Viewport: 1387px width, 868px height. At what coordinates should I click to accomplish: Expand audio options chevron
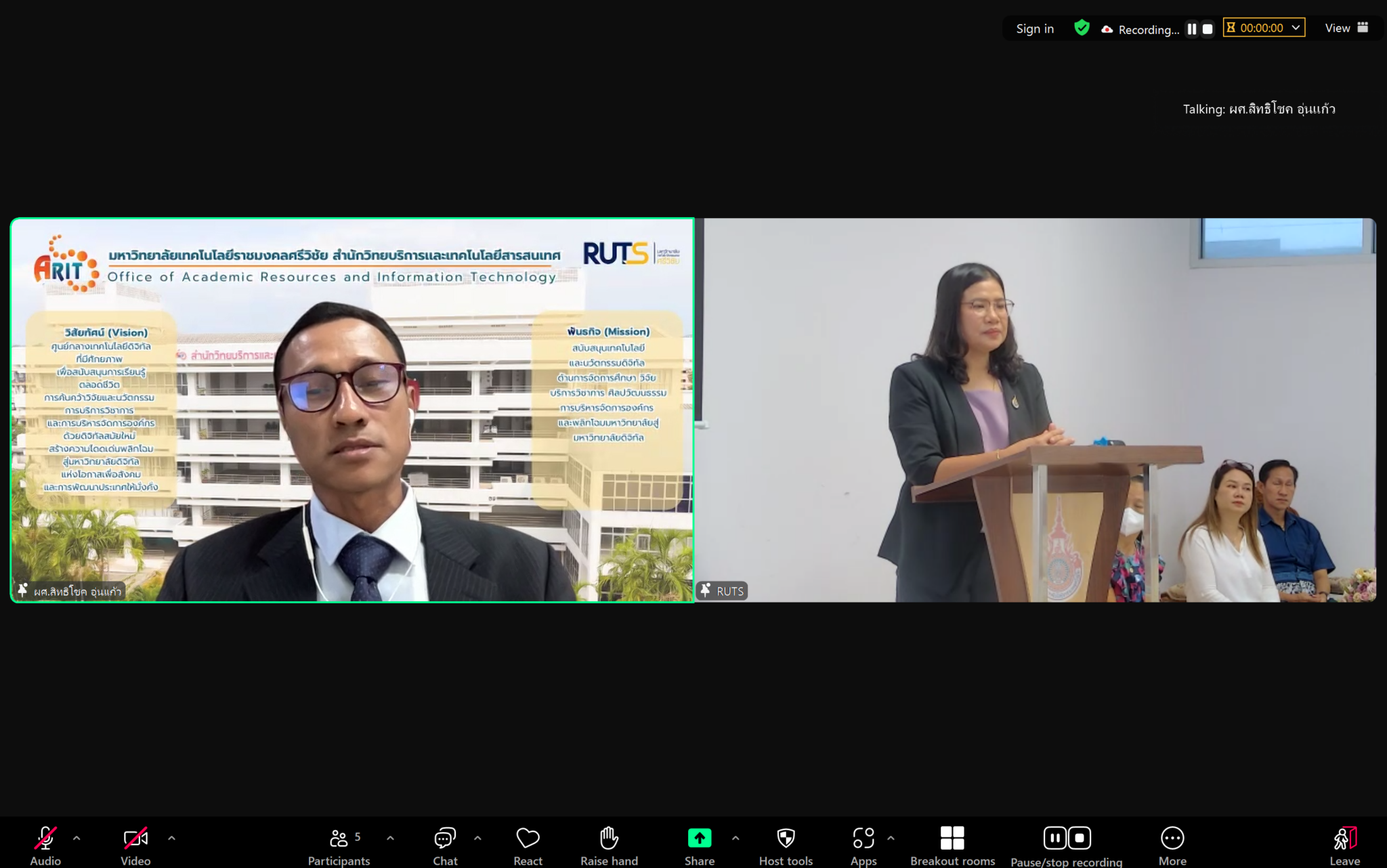[x=77, y=838]
